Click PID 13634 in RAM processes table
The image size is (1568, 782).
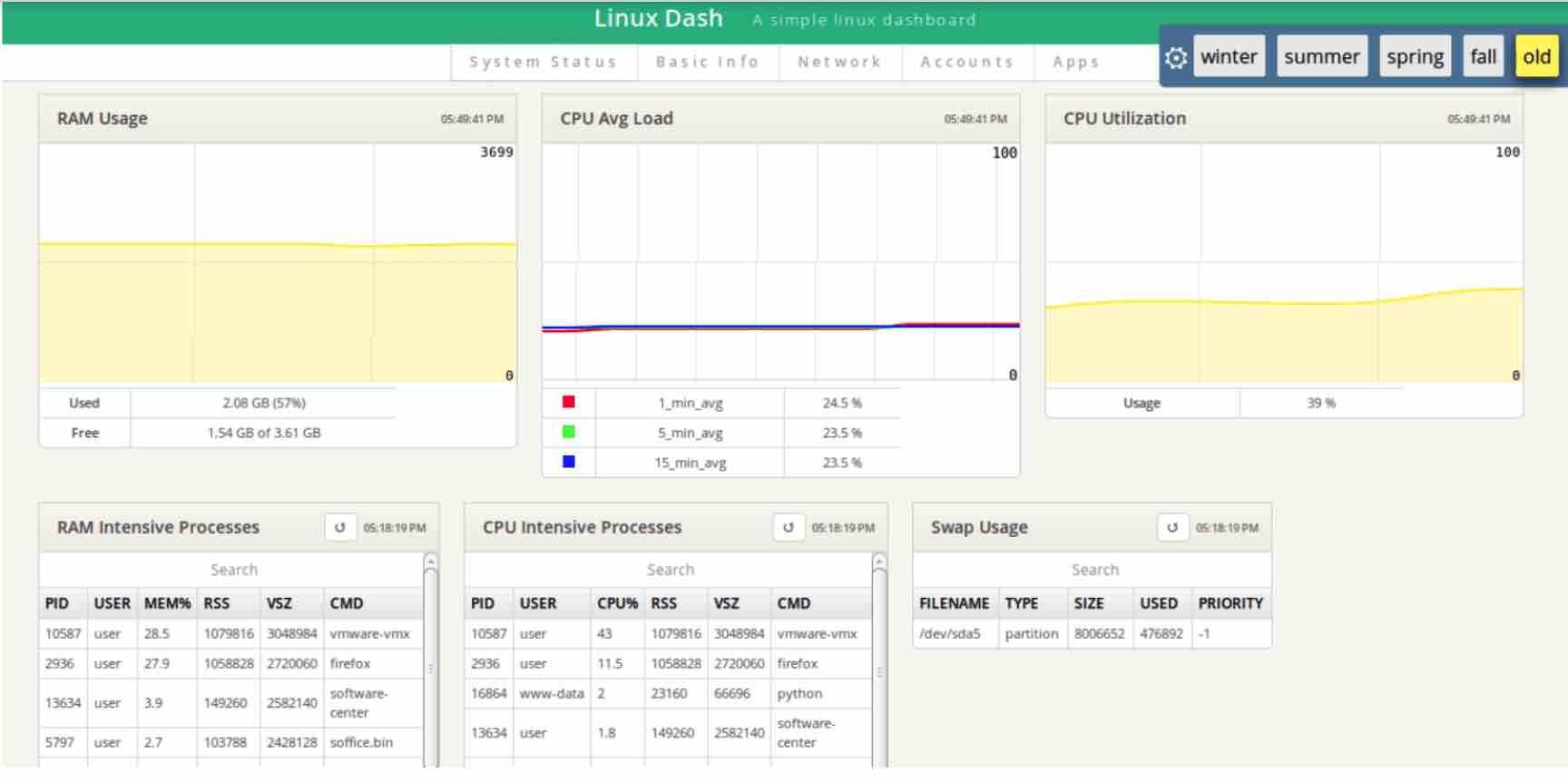(x=63, y=703)
